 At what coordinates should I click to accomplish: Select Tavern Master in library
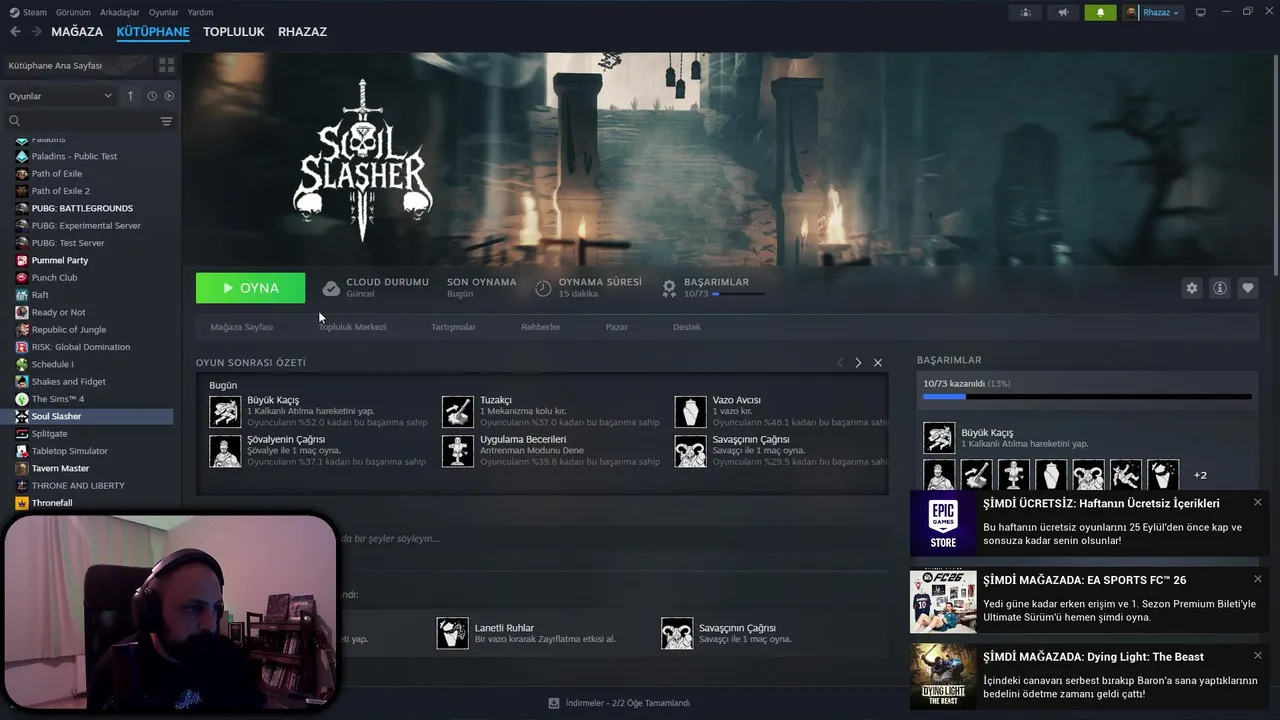60,468
